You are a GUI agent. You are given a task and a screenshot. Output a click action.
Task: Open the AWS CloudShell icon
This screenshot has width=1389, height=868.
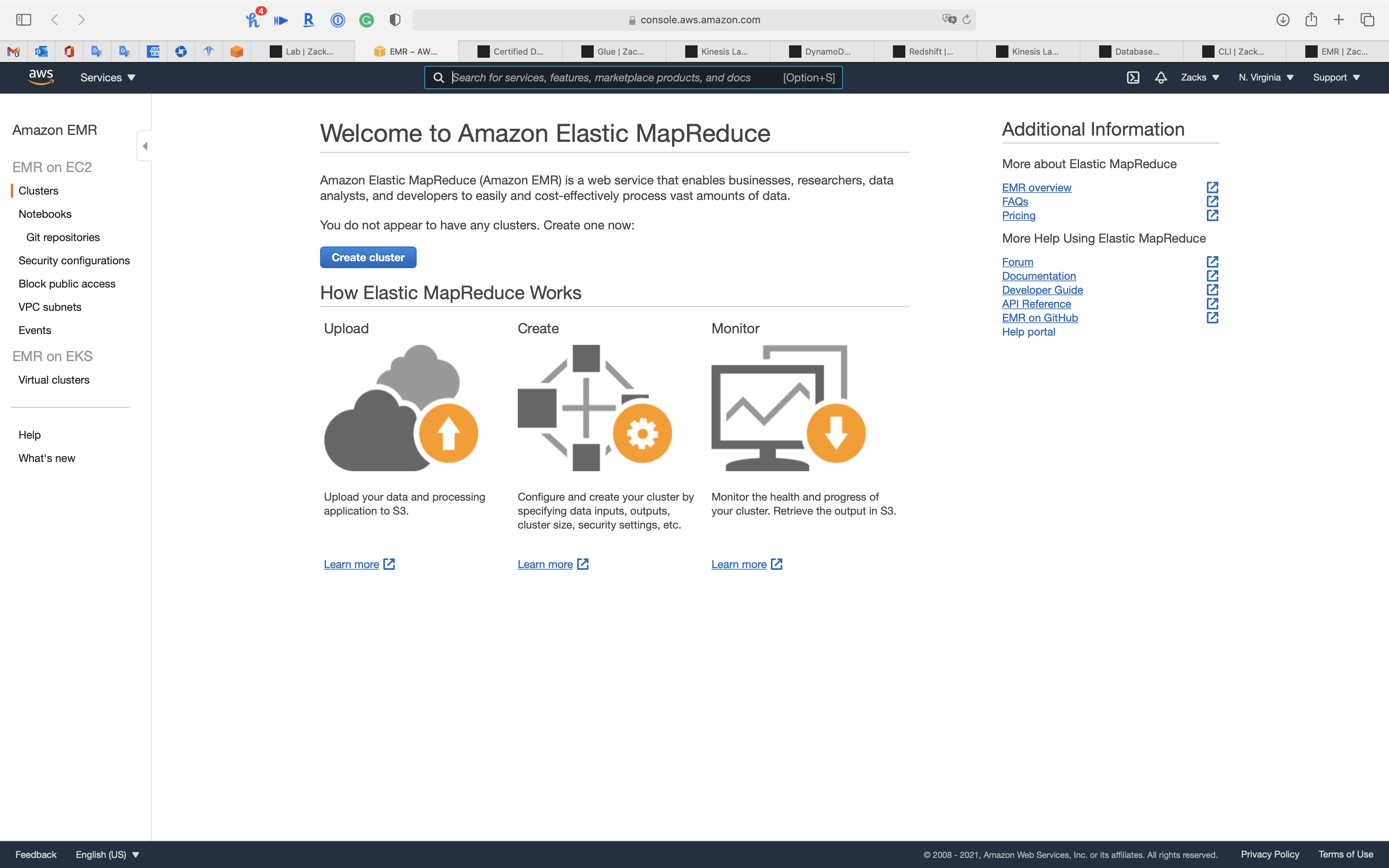coord(1132,77)
